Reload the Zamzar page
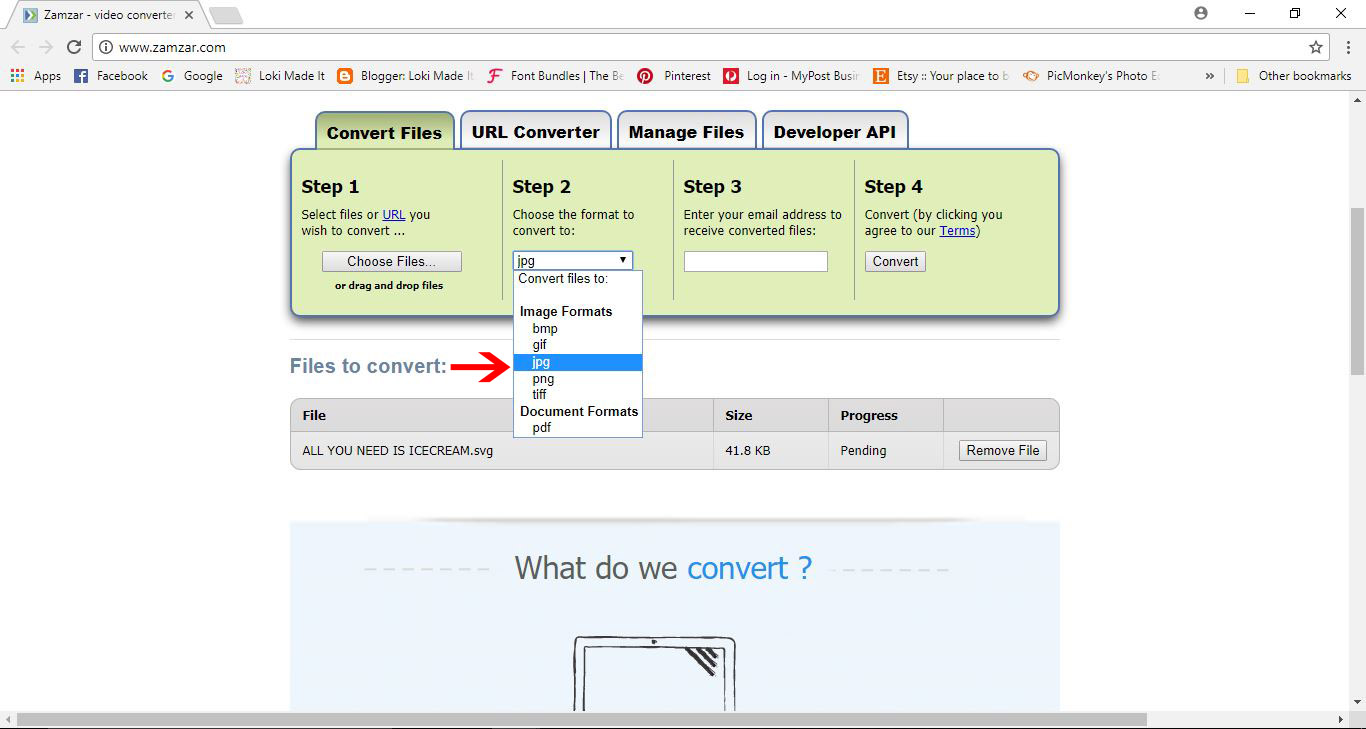Image resolution: width=1366 pixels, height=729 pixels. (x=74, y=47)
